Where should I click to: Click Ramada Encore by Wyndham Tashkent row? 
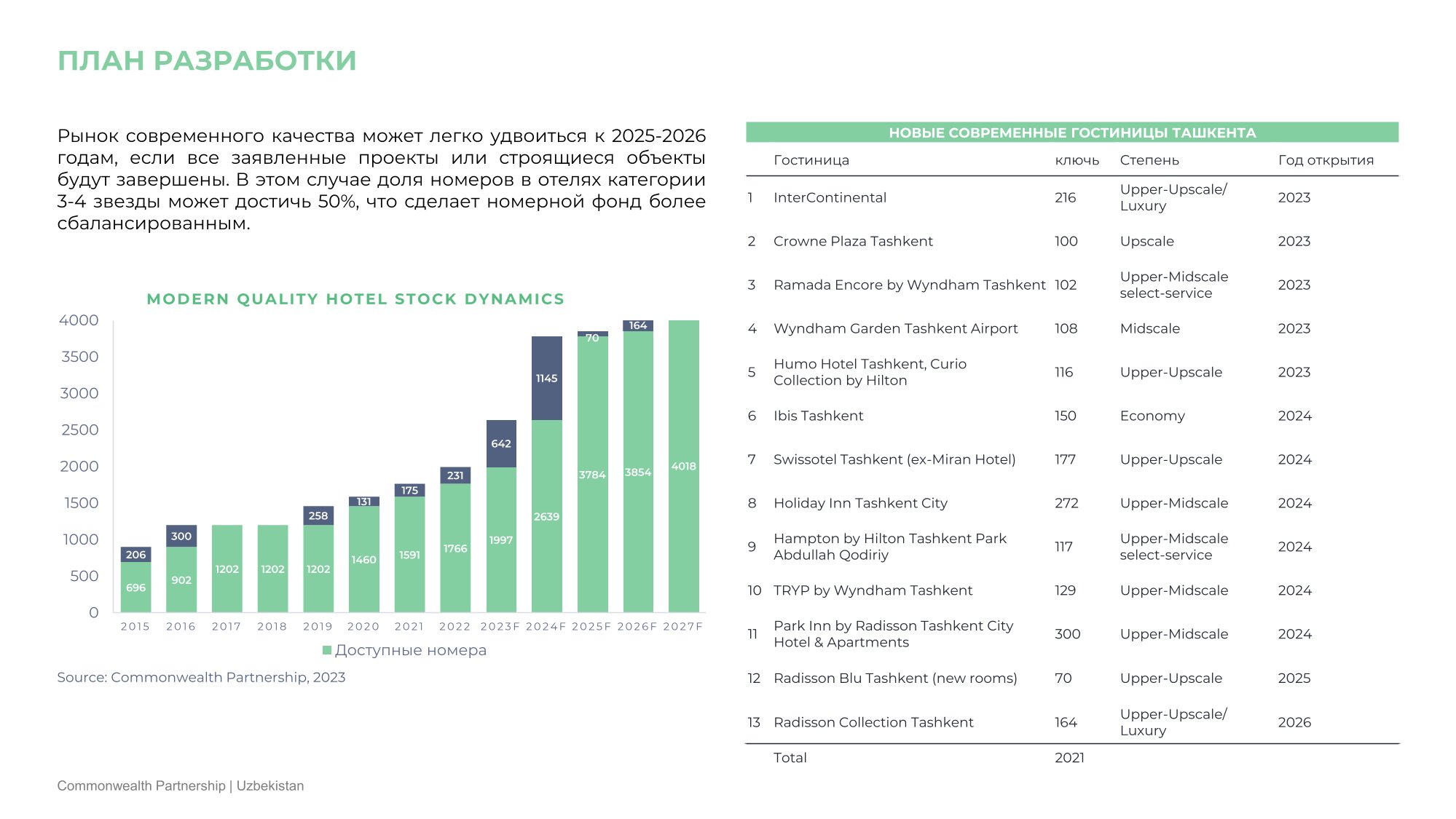(x=910, y=285)
